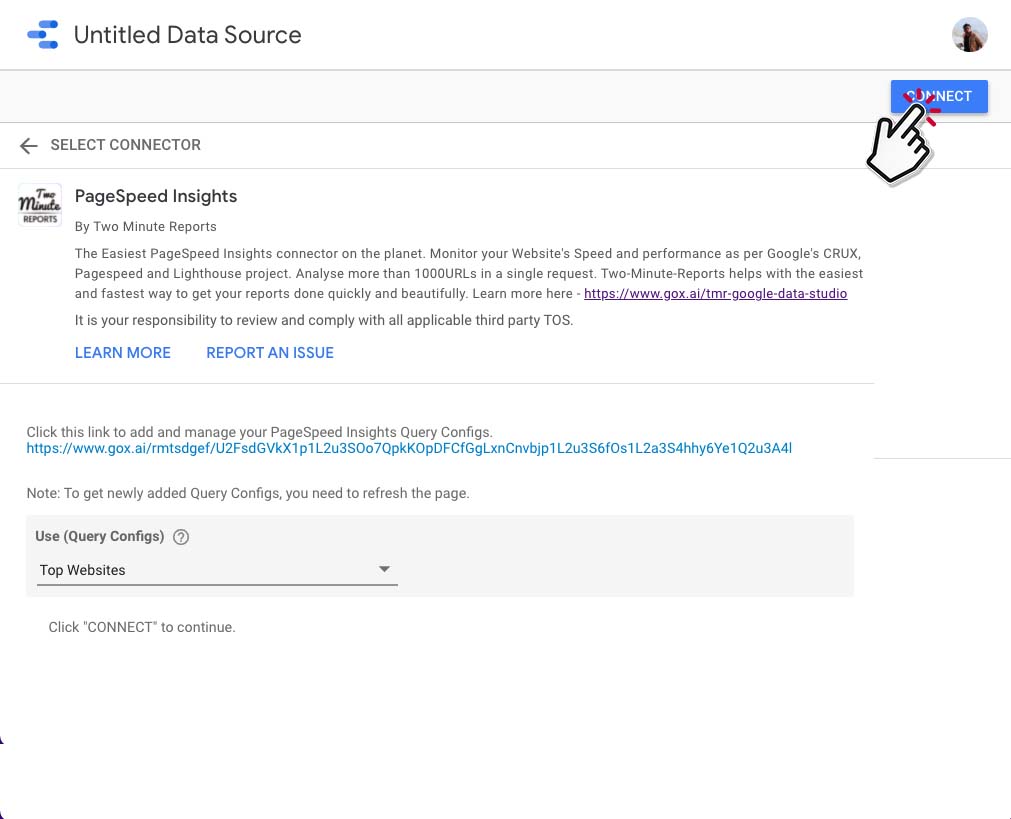Viewport: 1011px width, 819px height.
Task: Click the By Two Minute Reports text
Action: pyautogui.click(x=146, y=227)
